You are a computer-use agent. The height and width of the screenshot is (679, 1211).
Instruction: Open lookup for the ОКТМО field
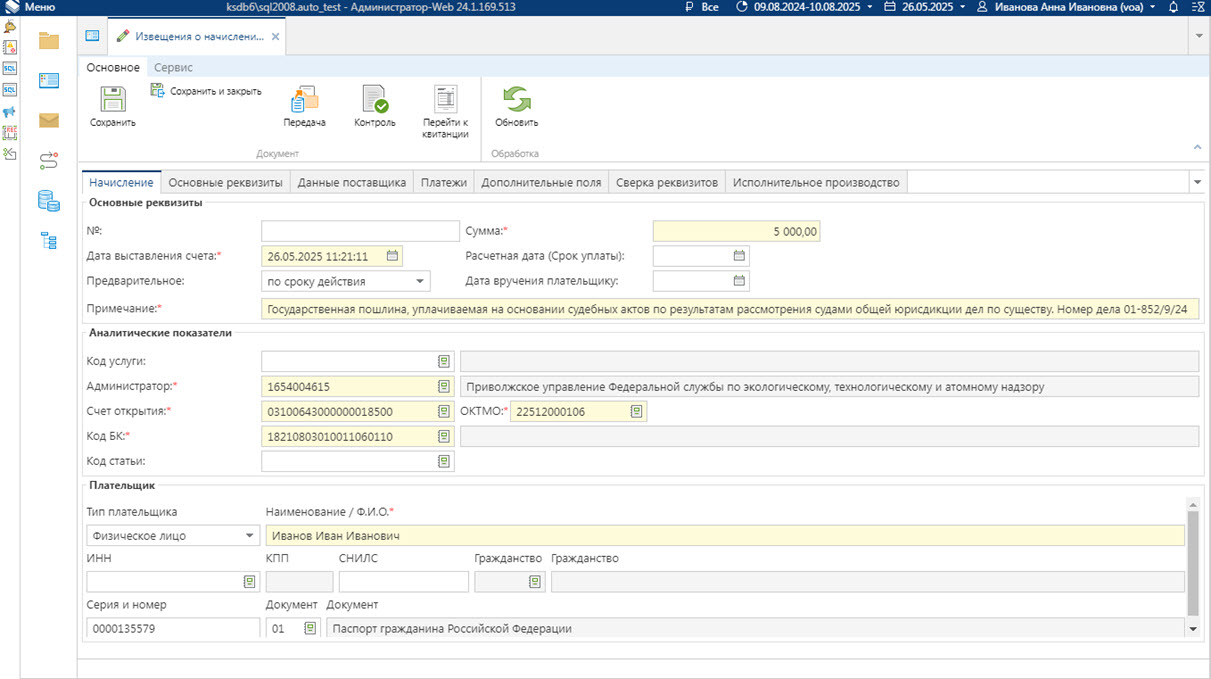(x=636, y=411)
